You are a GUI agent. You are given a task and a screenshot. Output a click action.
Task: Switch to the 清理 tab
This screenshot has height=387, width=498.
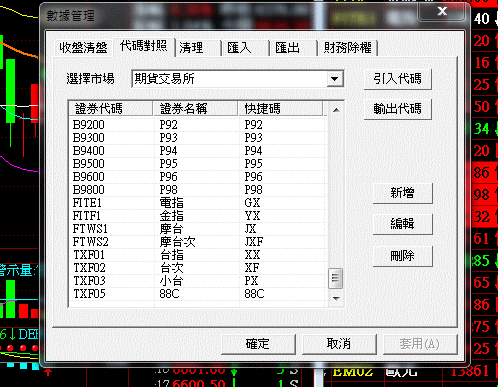pos(198,48)
